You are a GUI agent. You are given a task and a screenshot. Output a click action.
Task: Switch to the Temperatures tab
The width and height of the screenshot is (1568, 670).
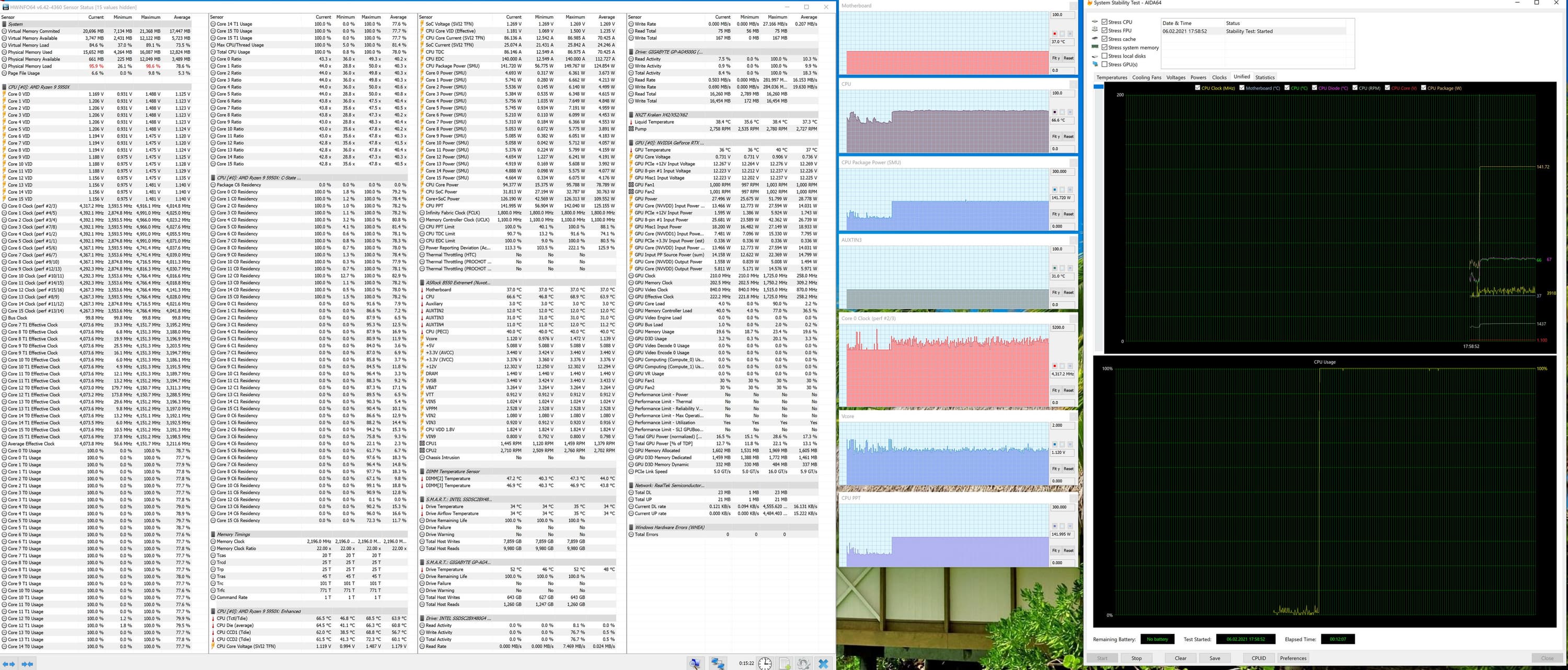(1112, 77)
